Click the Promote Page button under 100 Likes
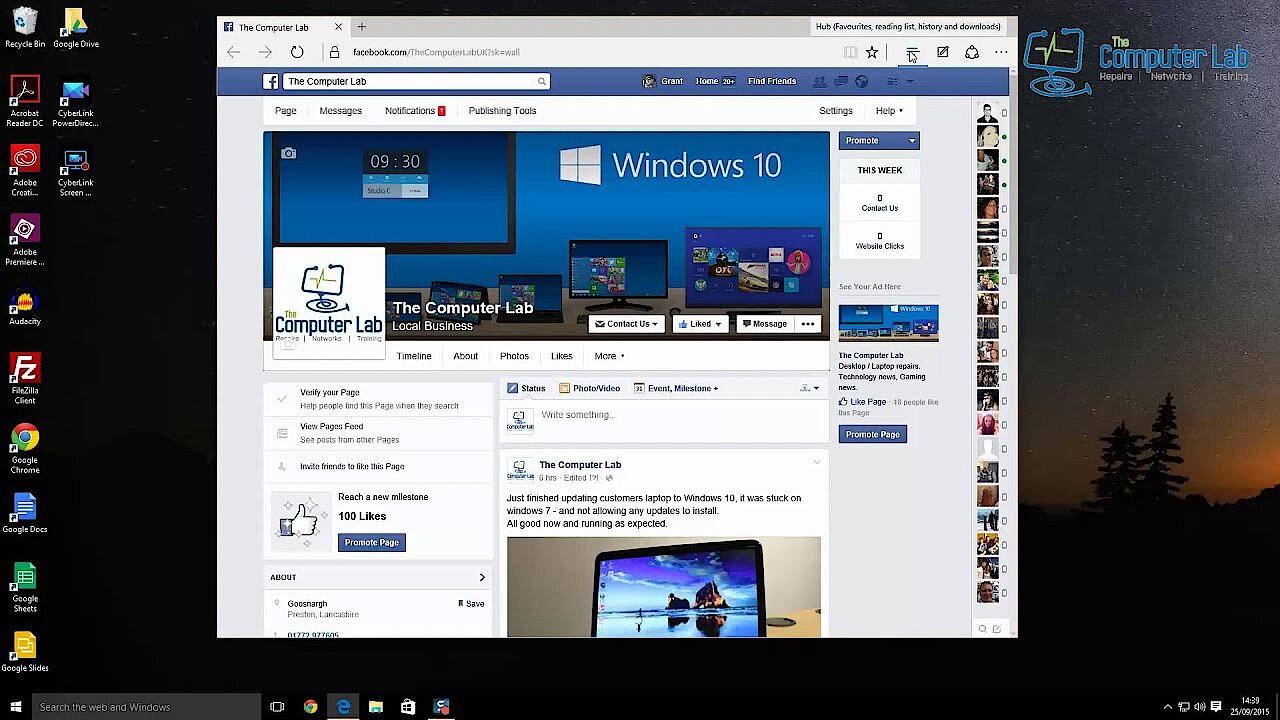1280x720 pixels. pos(371,542)
